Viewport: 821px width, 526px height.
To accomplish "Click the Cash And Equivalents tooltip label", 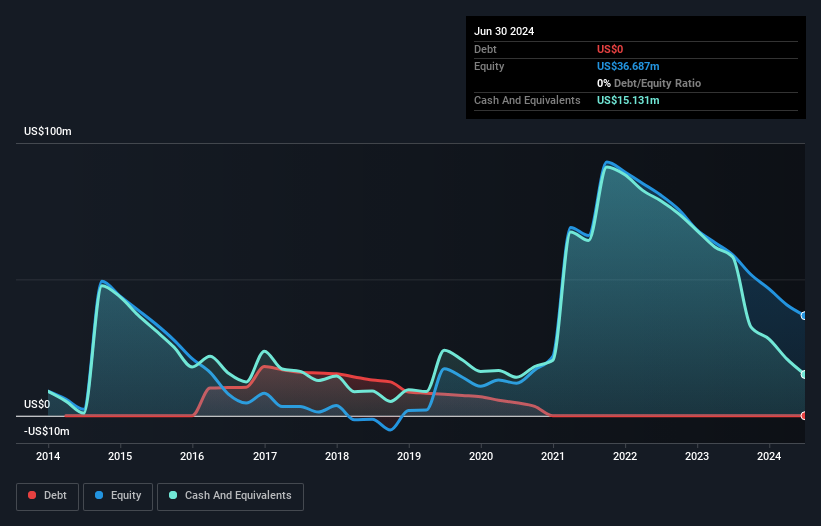I will click(x=527, y=100).
